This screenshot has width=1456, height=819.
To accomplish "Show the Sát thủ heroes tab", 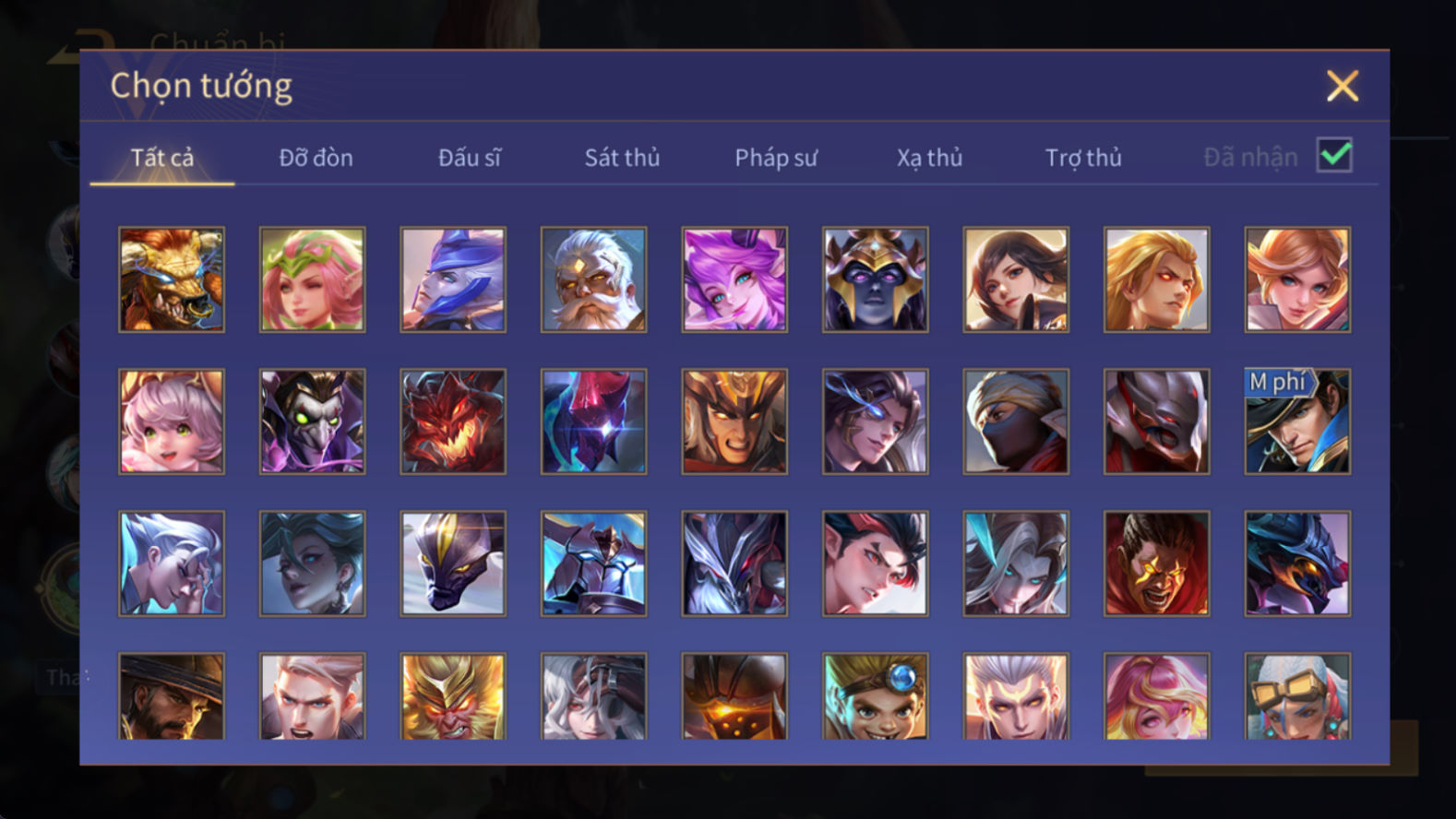I will coord(622,158).
